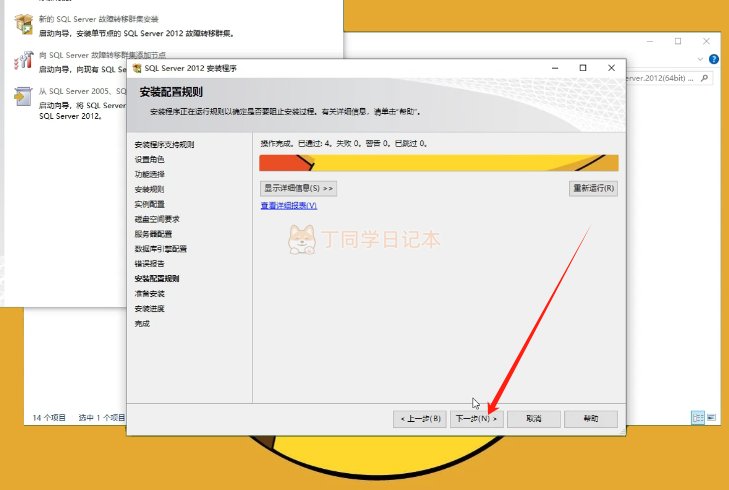Click 安装配置规则 heading text
The height and width of the screenshot is (490, 729).
click(x=171, y=92)
